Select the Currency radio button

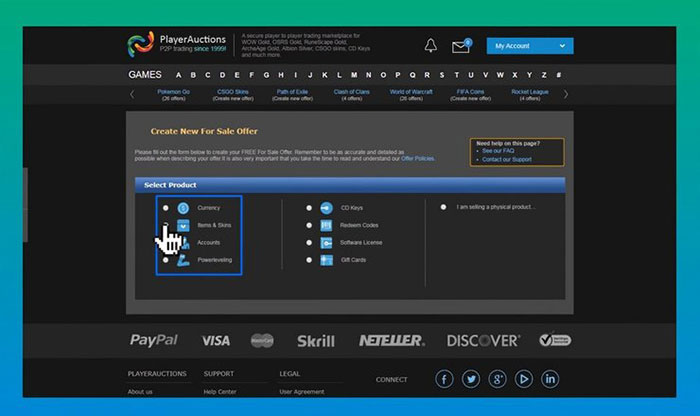[x=166, y=208]
